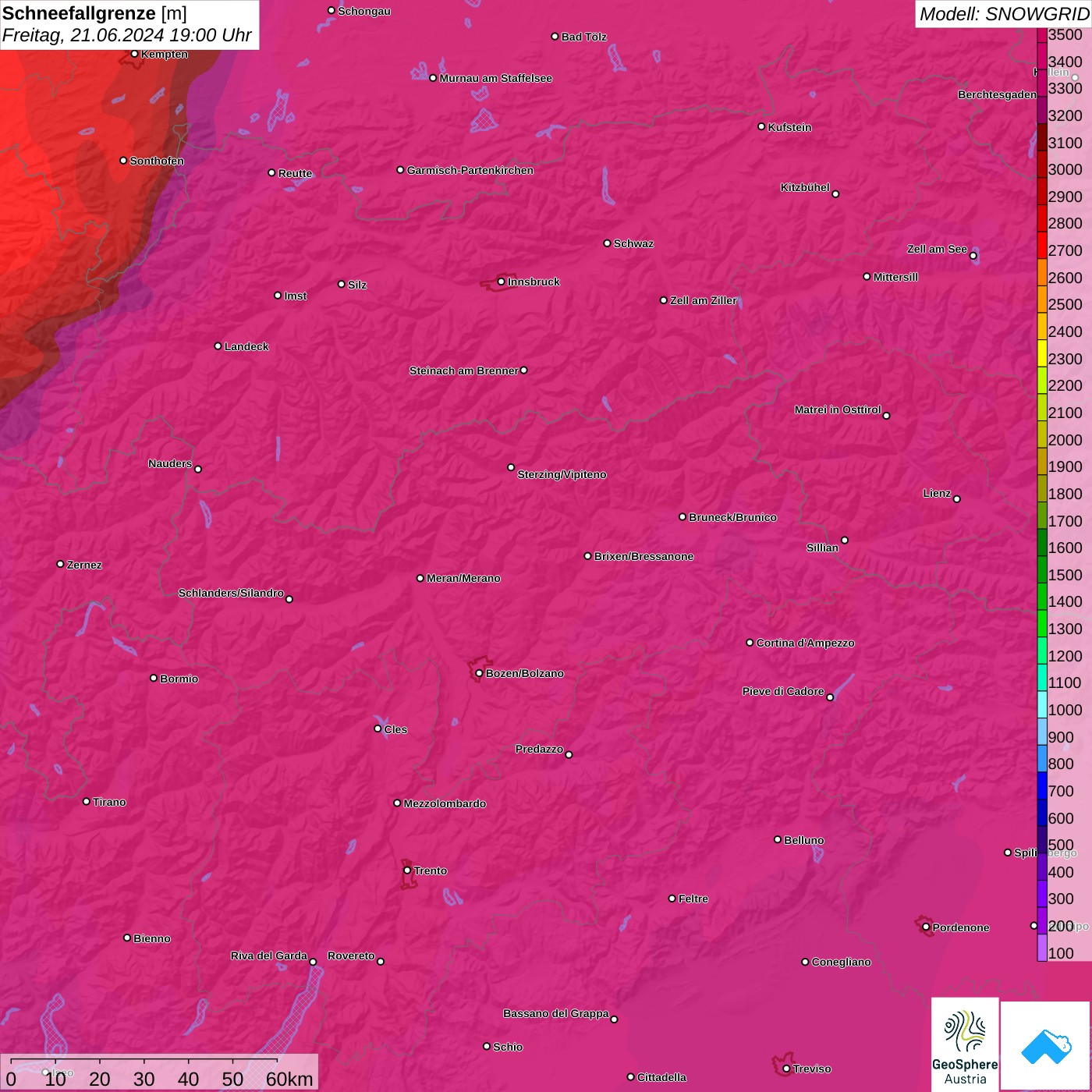Click the Kempten location marker
Viewport: 1092px width, 1092px height.
(x=134, y=54)
